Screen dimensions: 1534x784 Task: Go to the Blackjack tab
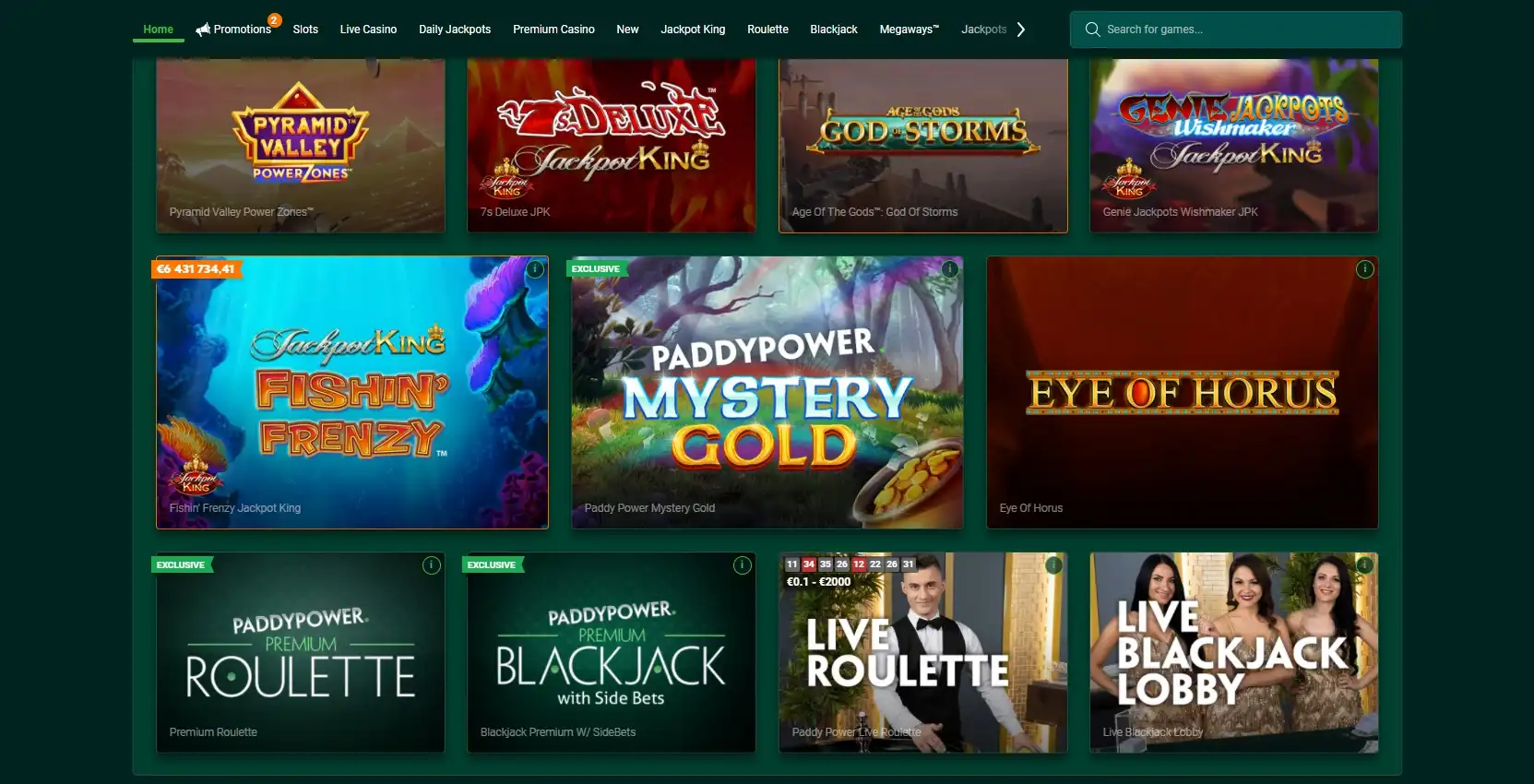pos(834,30)
